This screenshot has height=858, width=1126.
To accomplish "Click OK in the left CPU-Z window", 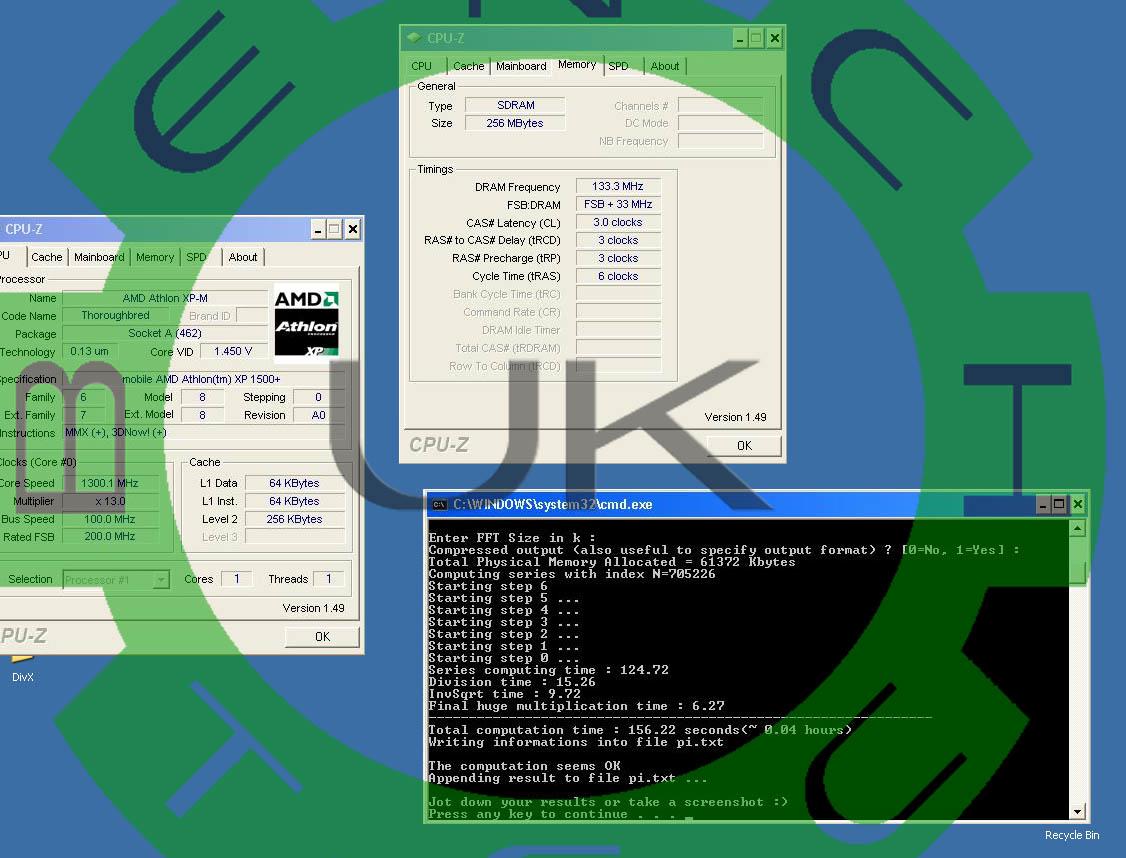I will (x=322, y=637).
